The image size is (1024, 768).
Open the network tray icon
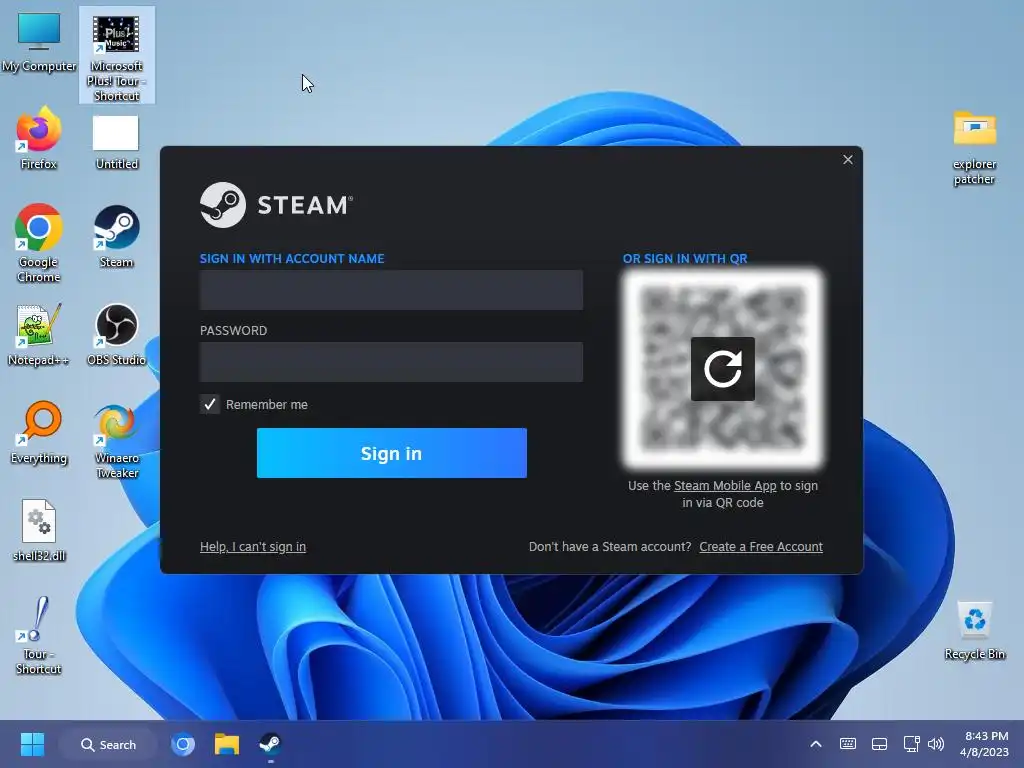[x=911, y=744]
